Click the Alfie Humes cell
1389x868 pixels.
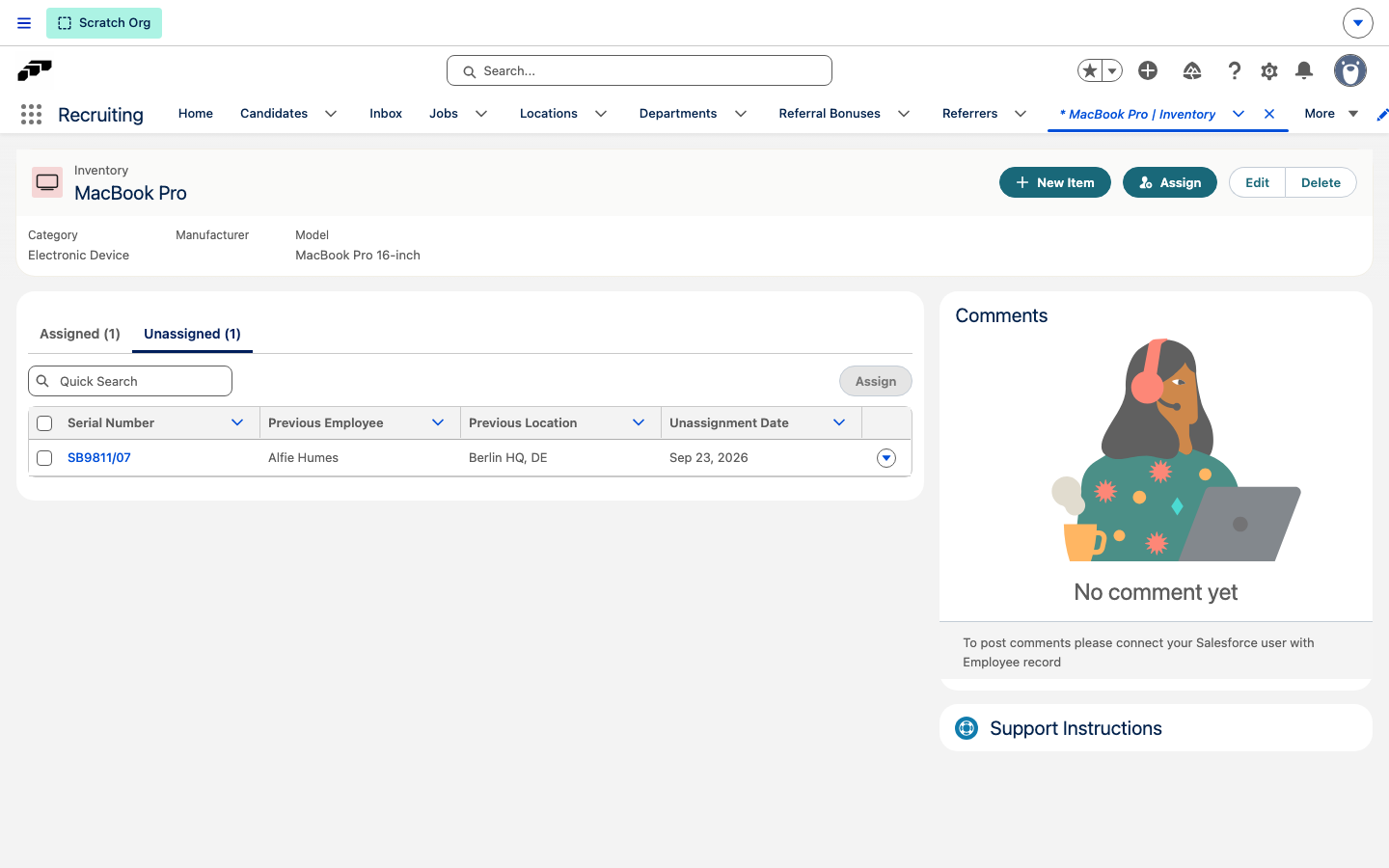tap(303, 458)
